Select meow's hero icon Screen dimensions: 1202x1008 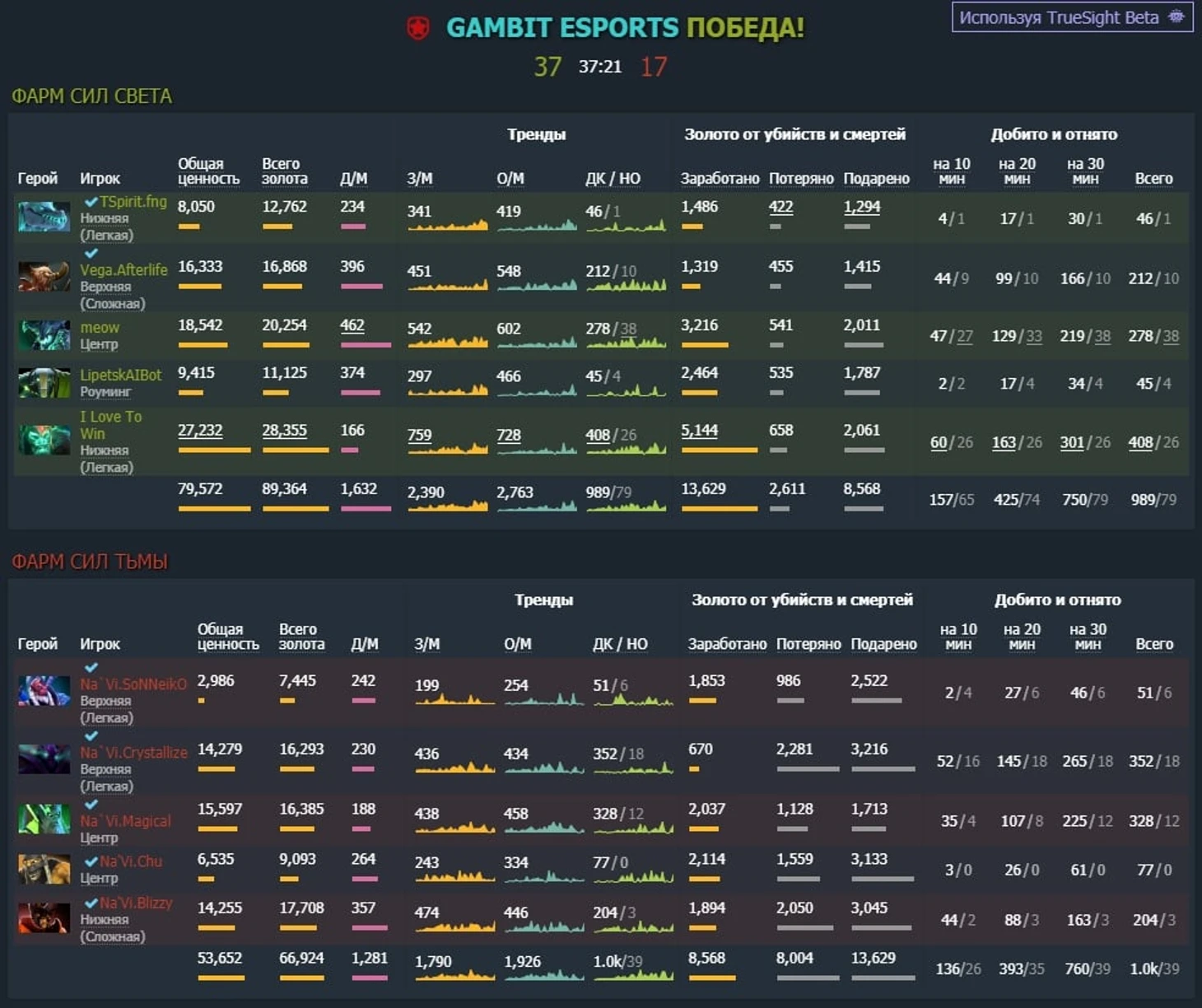point(44,335)
